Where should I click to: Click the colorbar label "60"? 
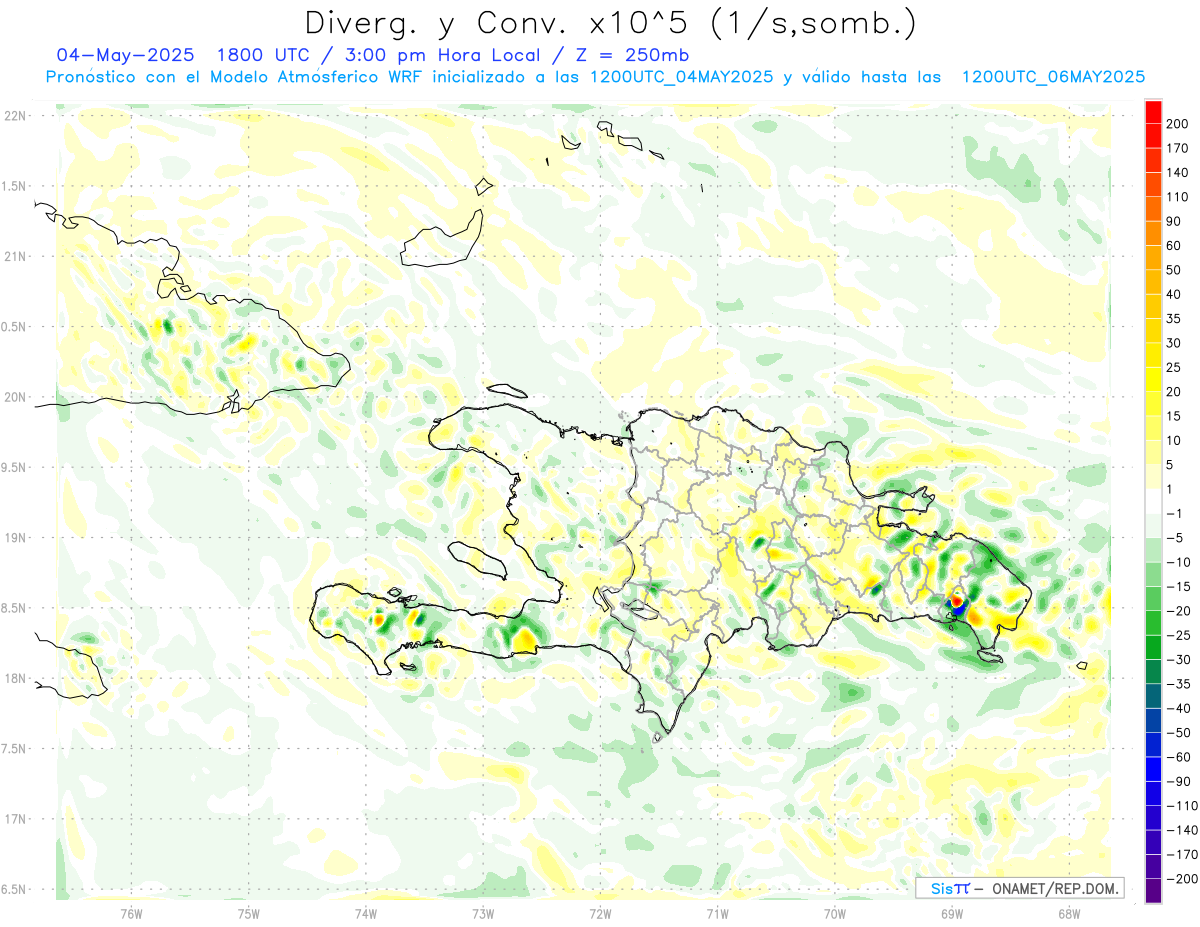tap(1174, 246)
